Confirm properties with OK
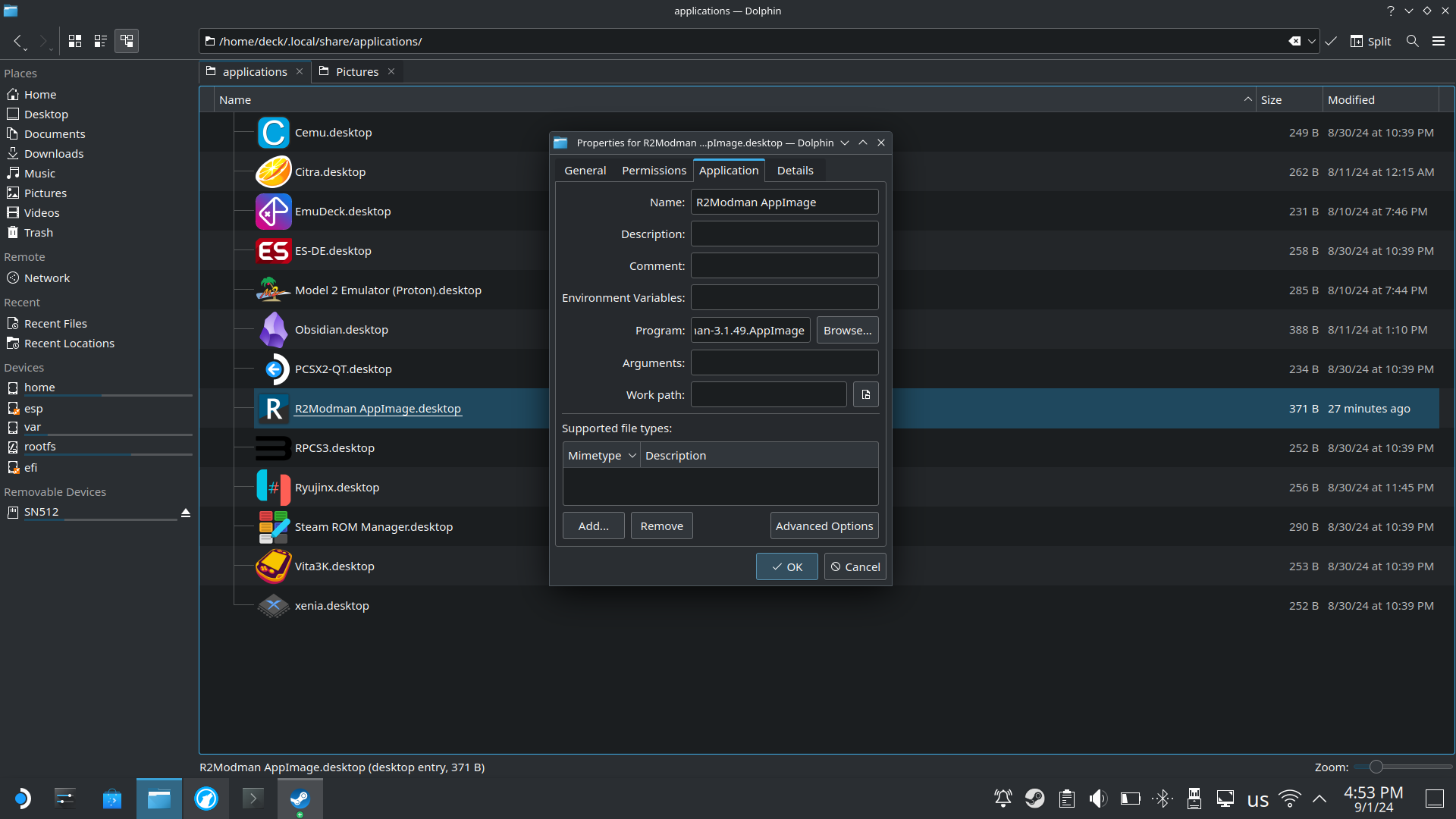Viewport: 1456px width, 819px height. [x=787, y=567]
